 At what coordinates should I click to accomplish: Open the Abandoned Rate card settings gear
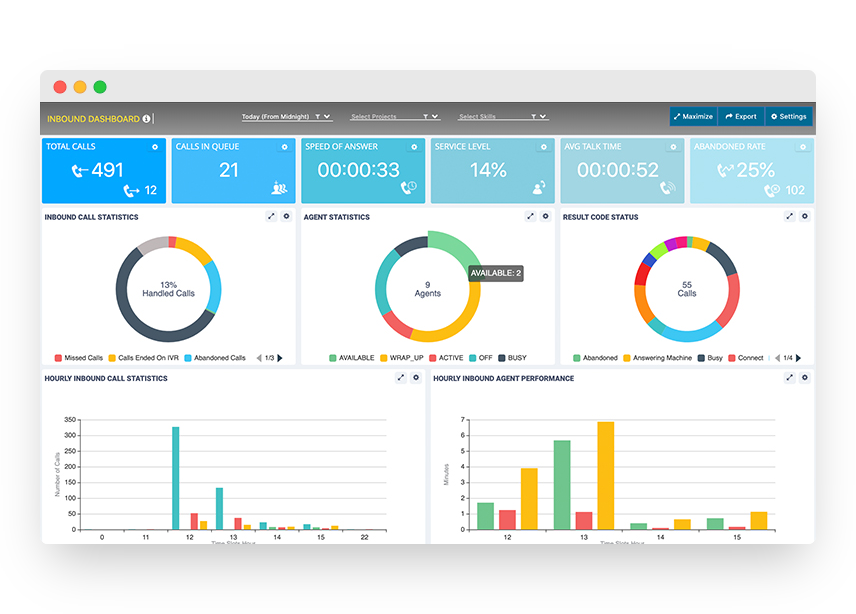click(802, 147)
